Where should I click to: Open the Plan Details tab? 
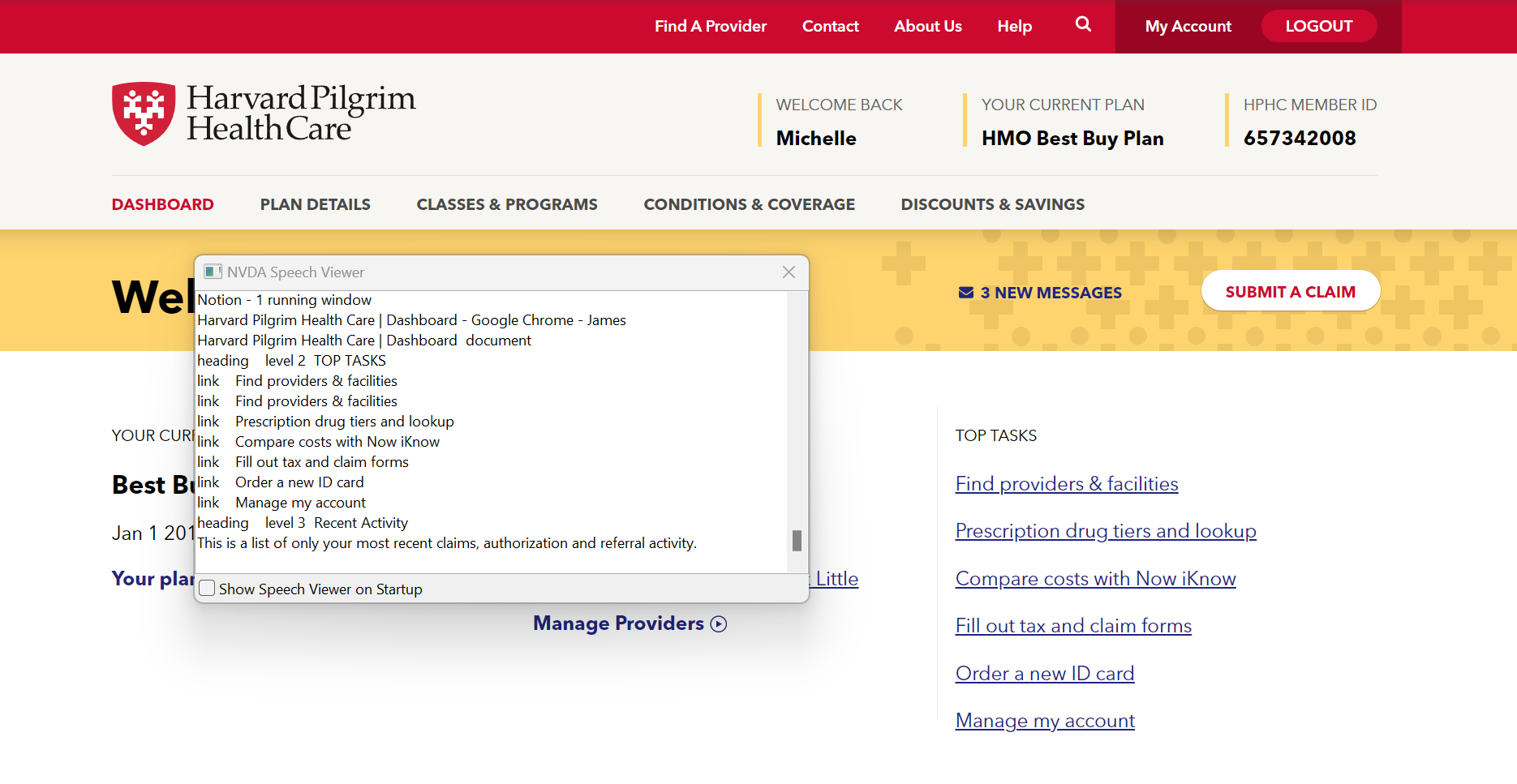point(316,204)
